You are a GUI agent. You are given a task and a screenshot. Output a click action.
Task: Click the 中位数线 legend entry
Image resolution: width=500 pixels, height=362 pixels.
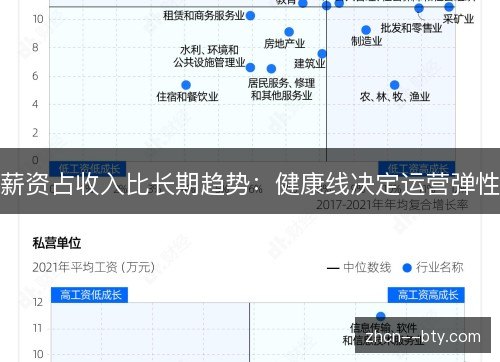point(359,268)
